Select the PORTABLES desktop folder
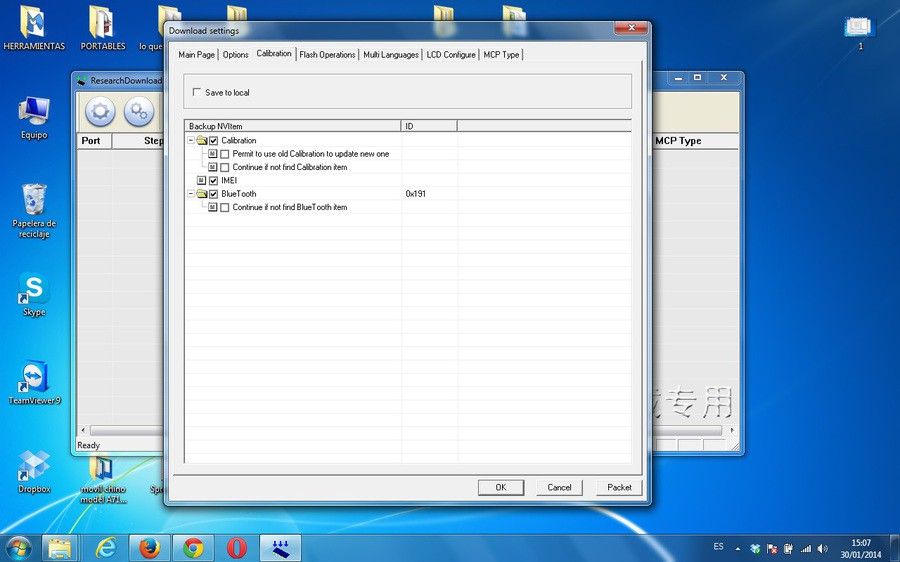The width and height of the screenshot is (900, 562). (103, 29)
